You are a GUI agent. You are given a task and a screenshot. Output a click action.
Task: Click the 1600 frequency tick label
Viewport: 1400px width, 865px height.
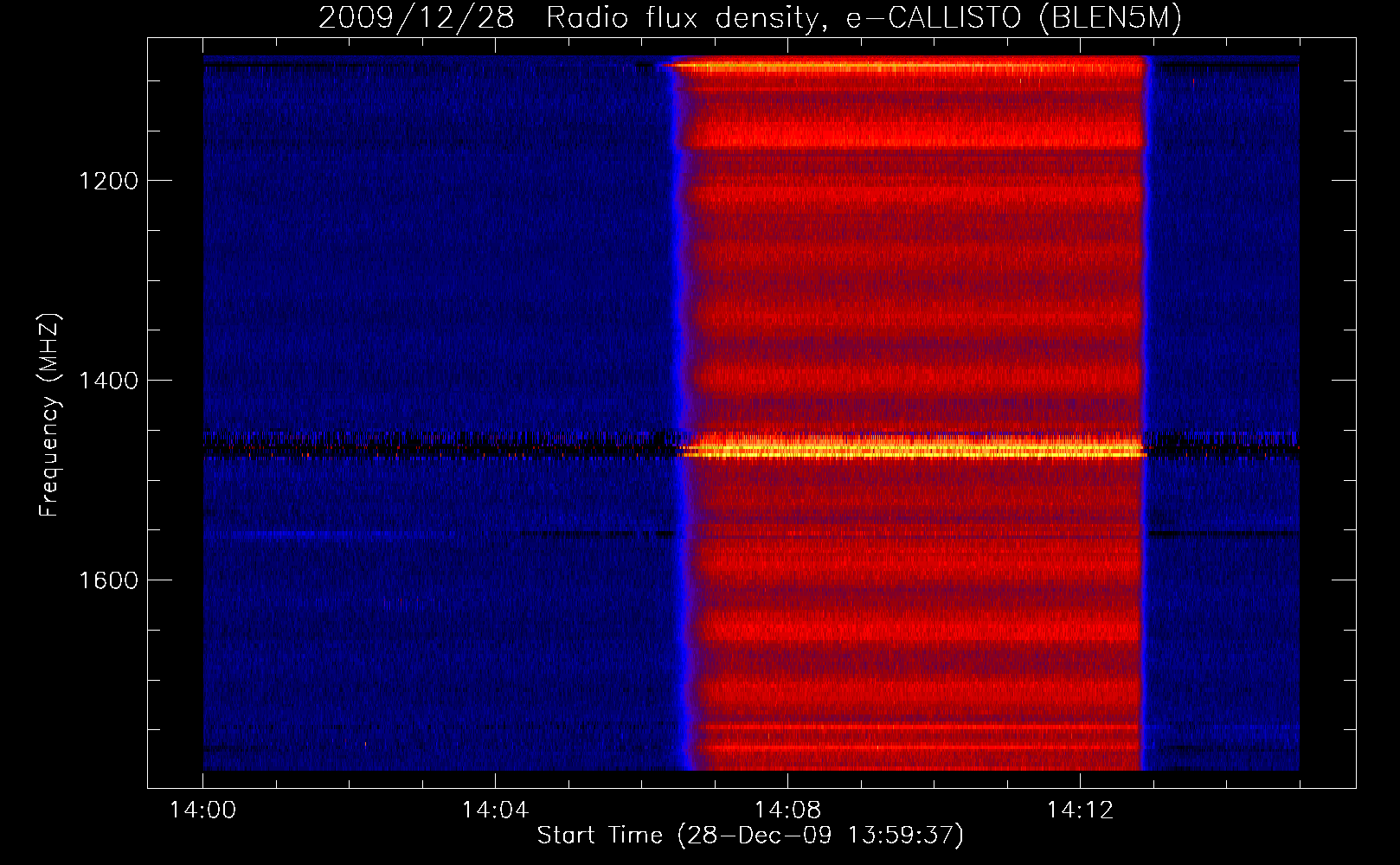(108, 580)
